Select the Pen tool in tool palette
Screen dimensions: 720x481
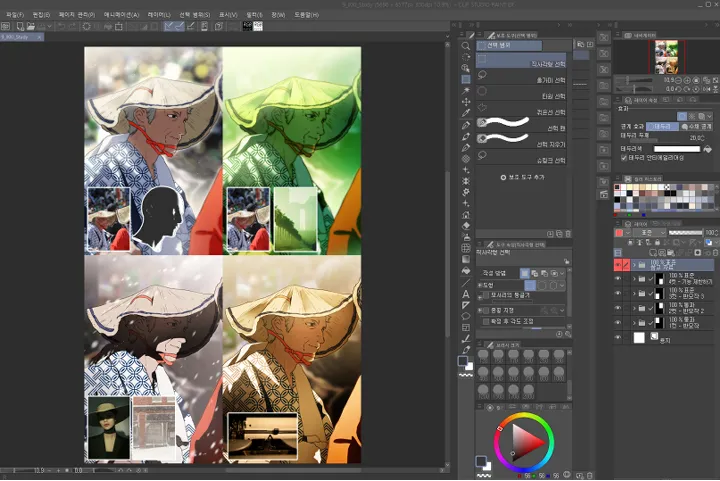click(466, 125)
